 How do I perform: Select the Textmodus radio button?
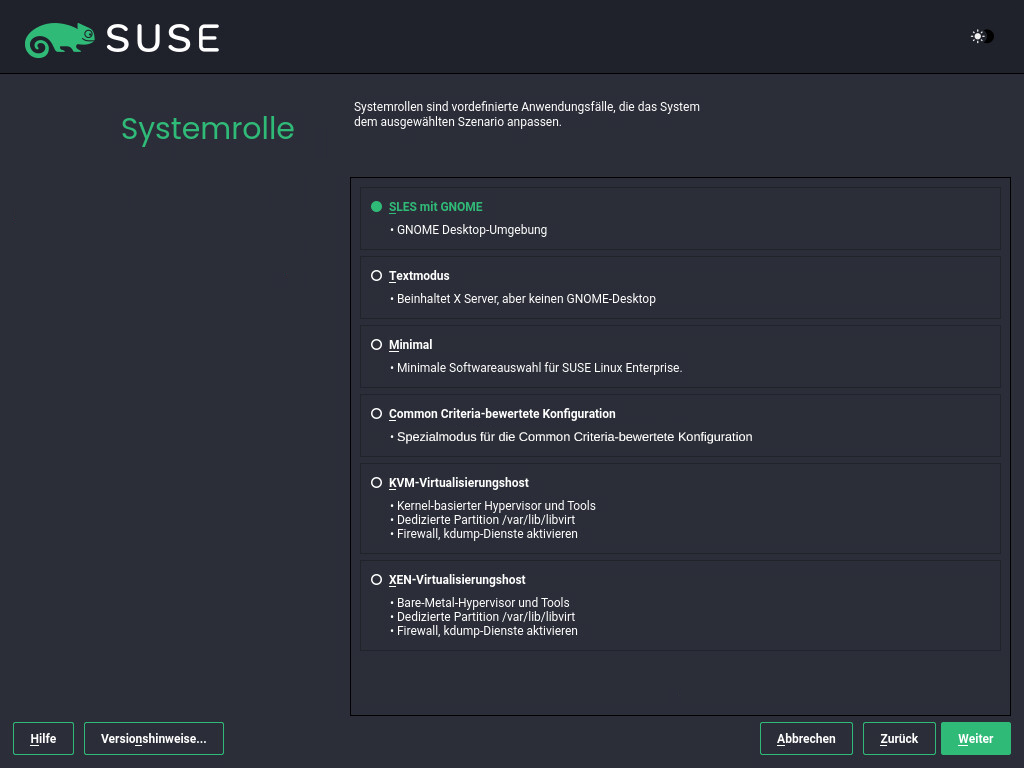click(376, 276)
